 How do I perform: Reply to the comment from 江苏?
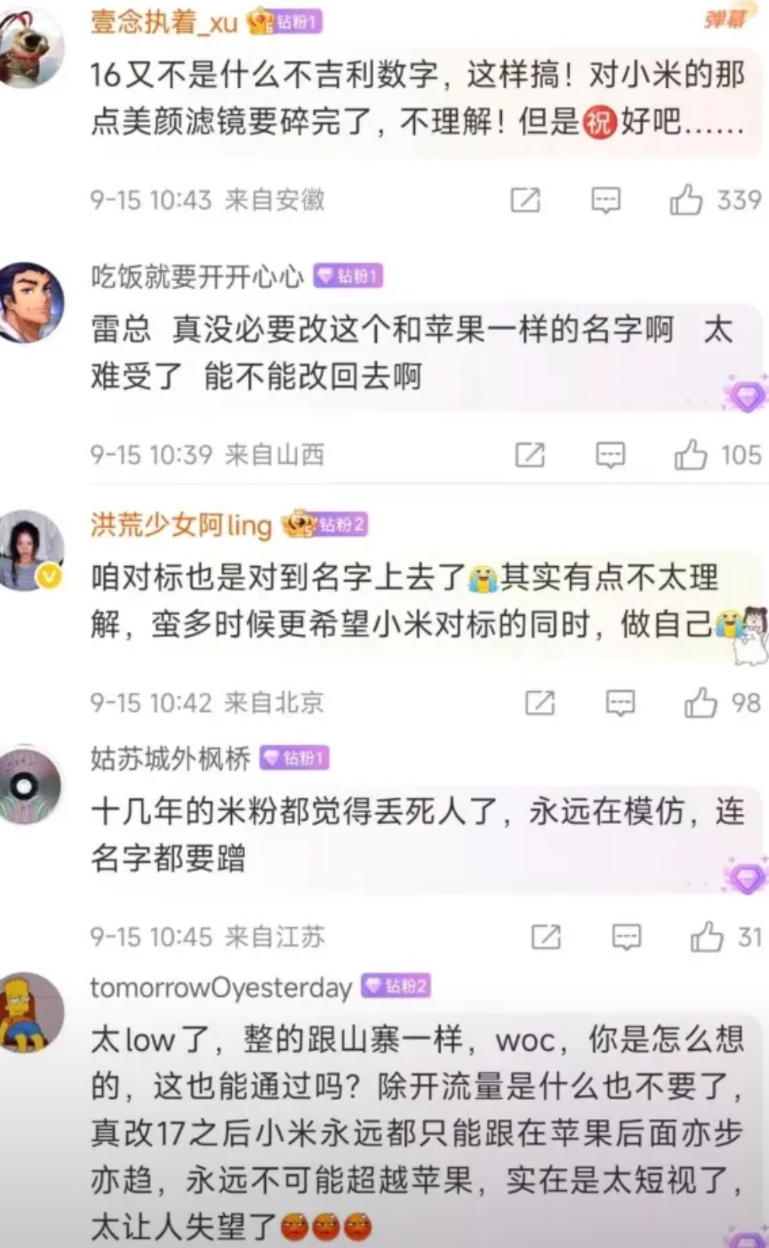coord(626,937)
